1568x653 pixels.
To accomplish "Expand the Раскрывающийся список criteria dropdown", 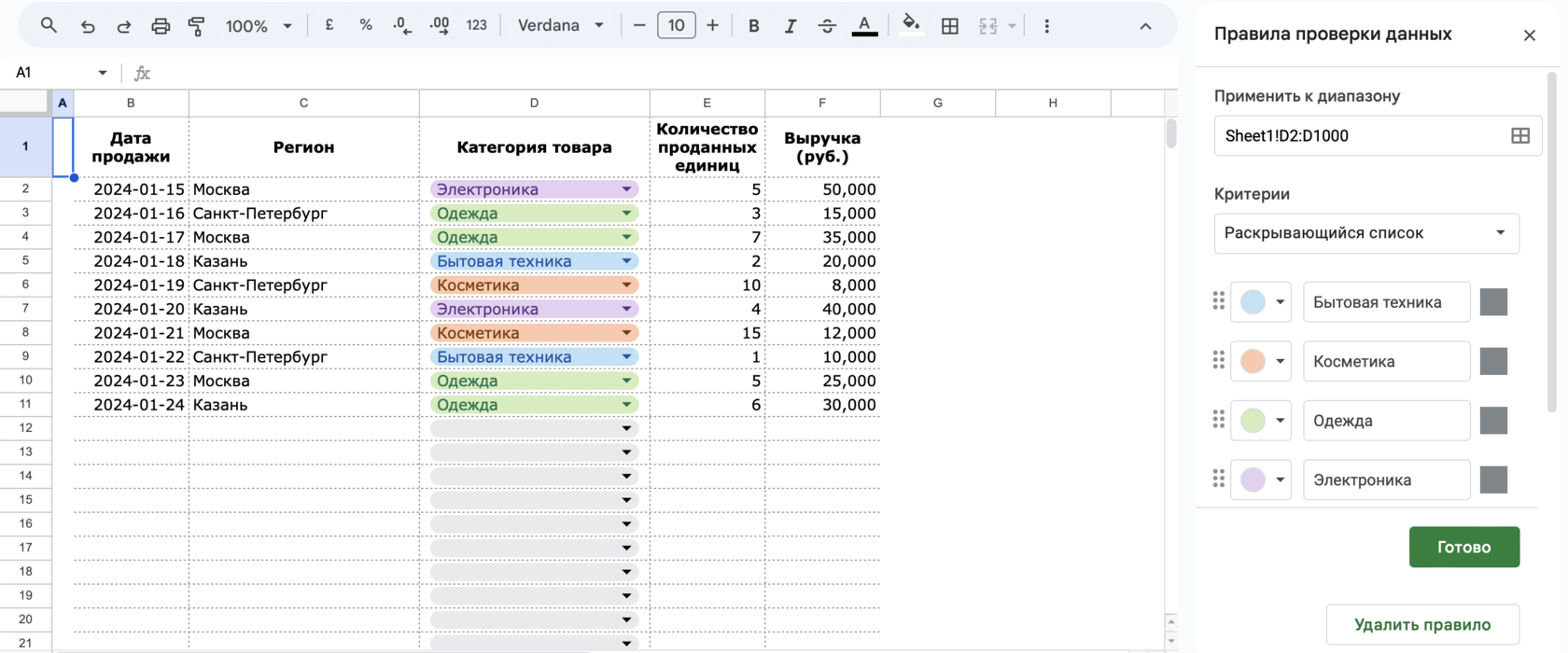I will click(x=1365, y=233).
